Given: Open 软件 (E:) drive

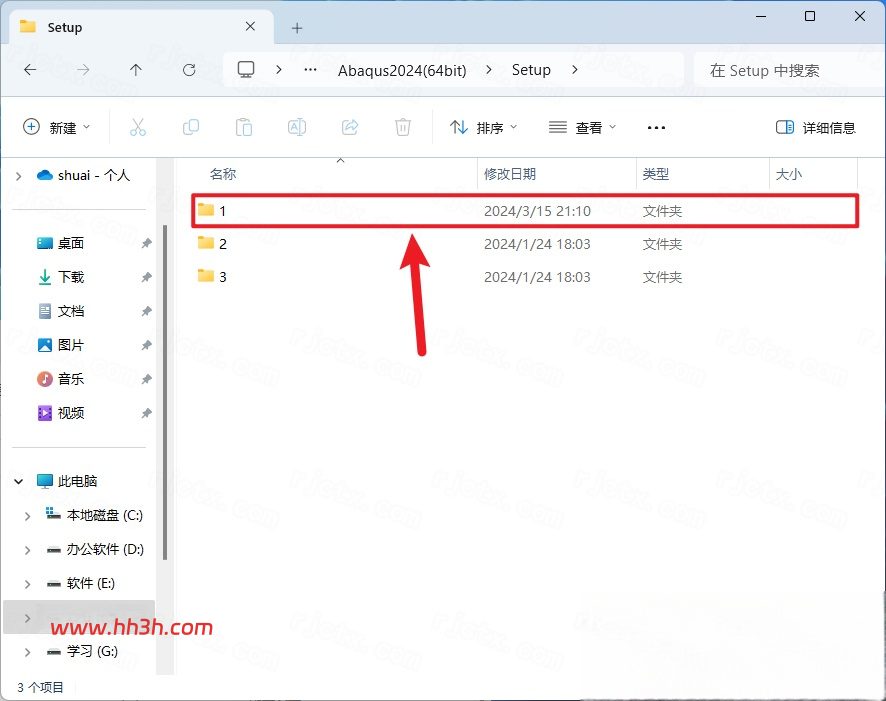Looking at the screenshot, I should [x=80, y=584].
